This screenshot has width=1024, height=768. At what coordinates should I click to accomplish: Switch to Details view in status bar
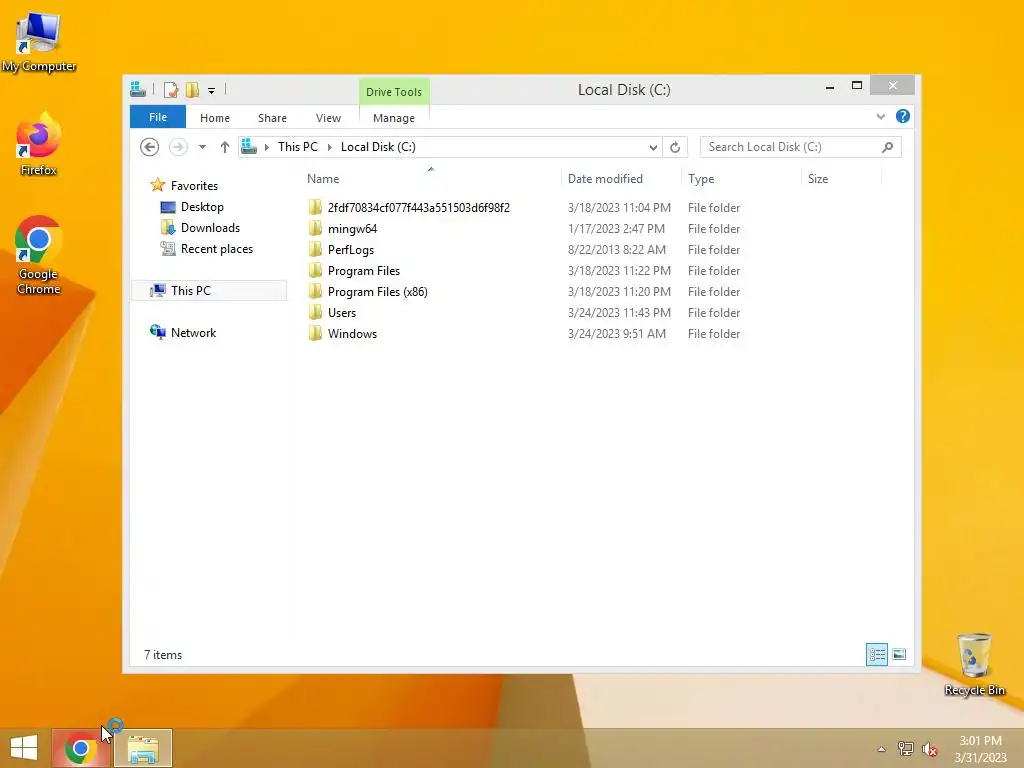tap(876, 654)
